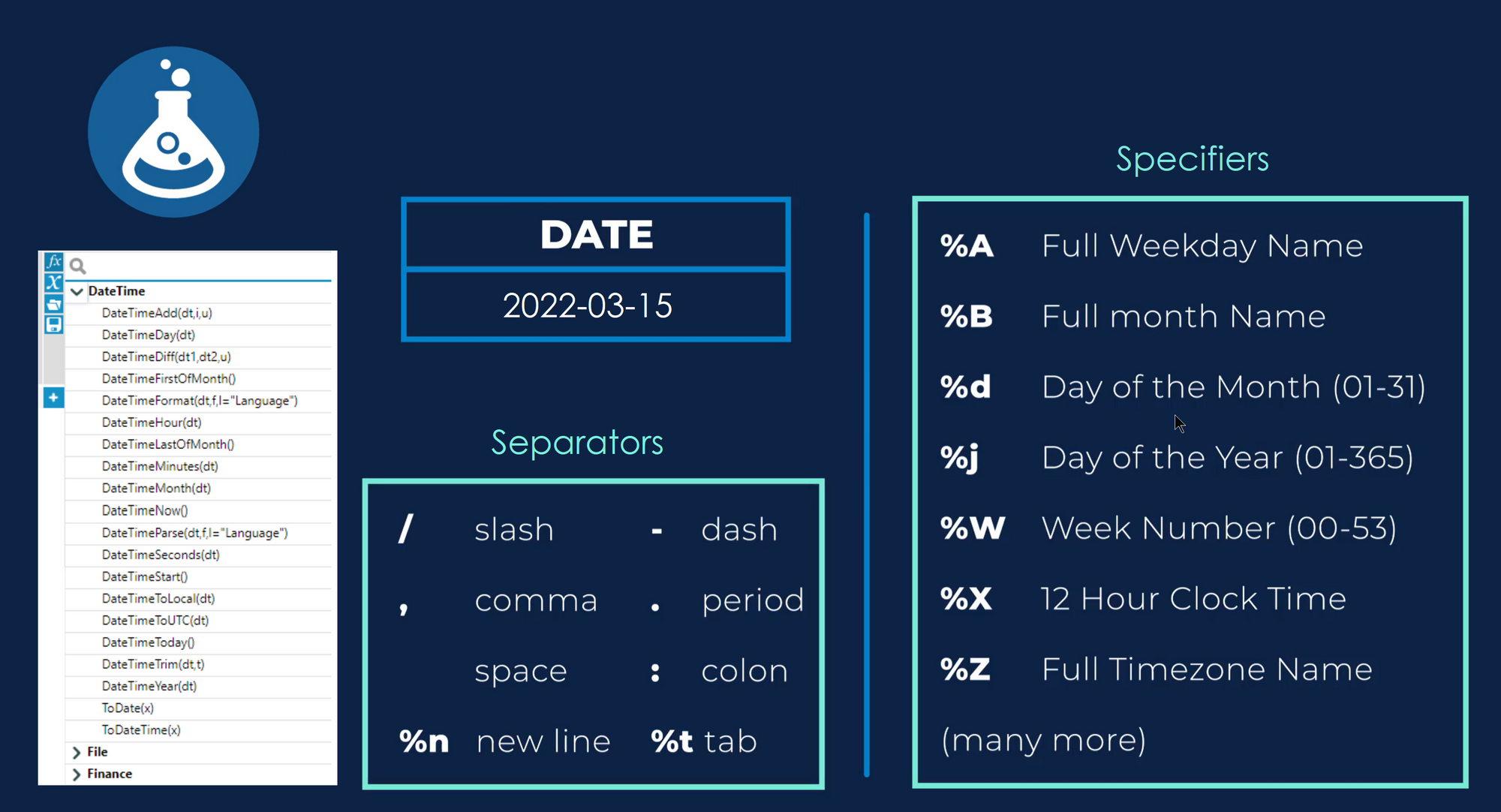Choose DateTimeAdd(dt,i,u) from the list

click(157, 313)
